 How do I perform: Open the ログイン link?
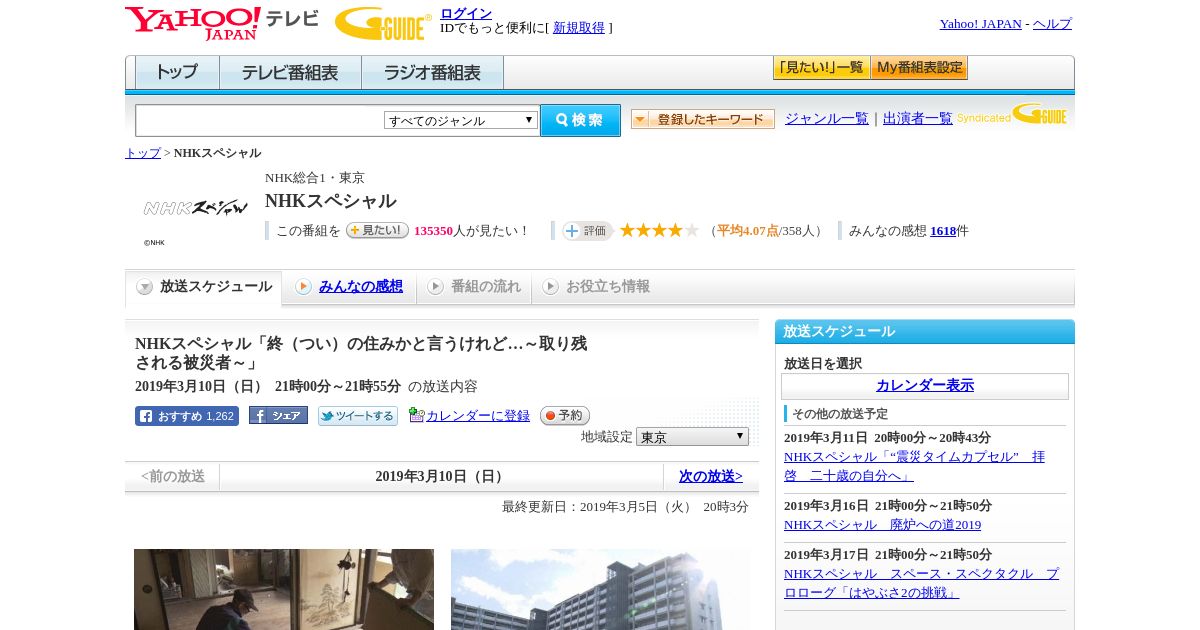[466, 13]
